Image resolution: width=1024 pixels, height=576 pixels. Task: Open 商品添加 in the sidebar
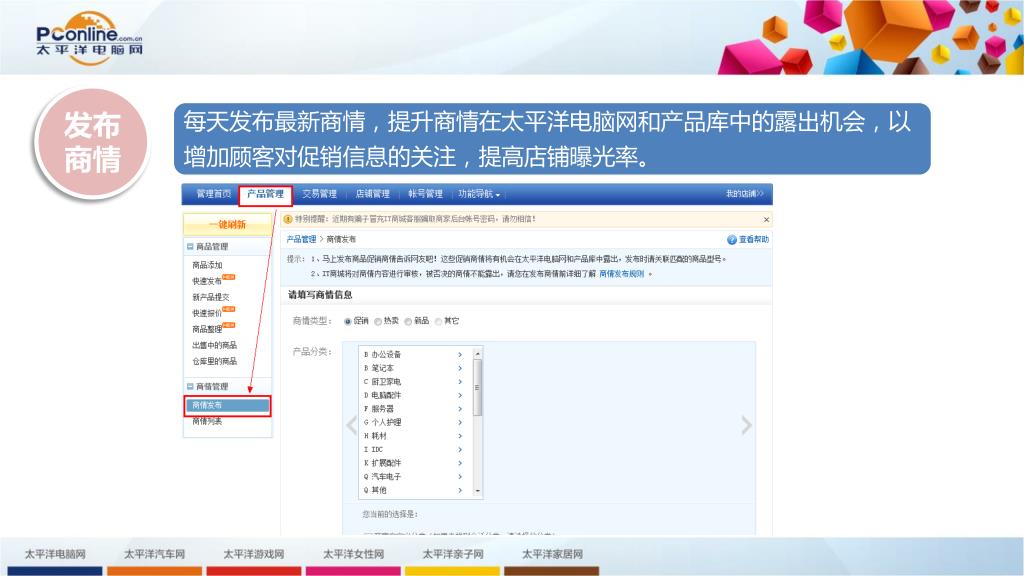[207, 265]
